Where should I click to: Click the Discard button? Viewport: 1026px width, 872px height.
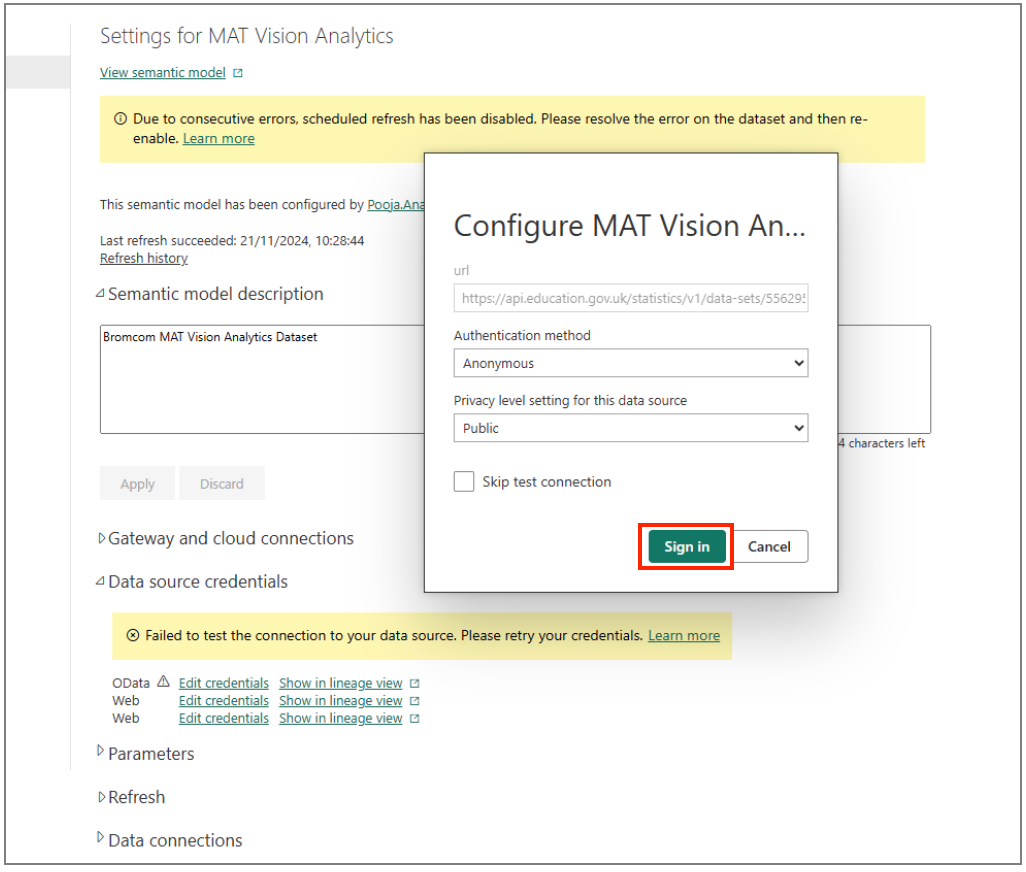(222, 483)
